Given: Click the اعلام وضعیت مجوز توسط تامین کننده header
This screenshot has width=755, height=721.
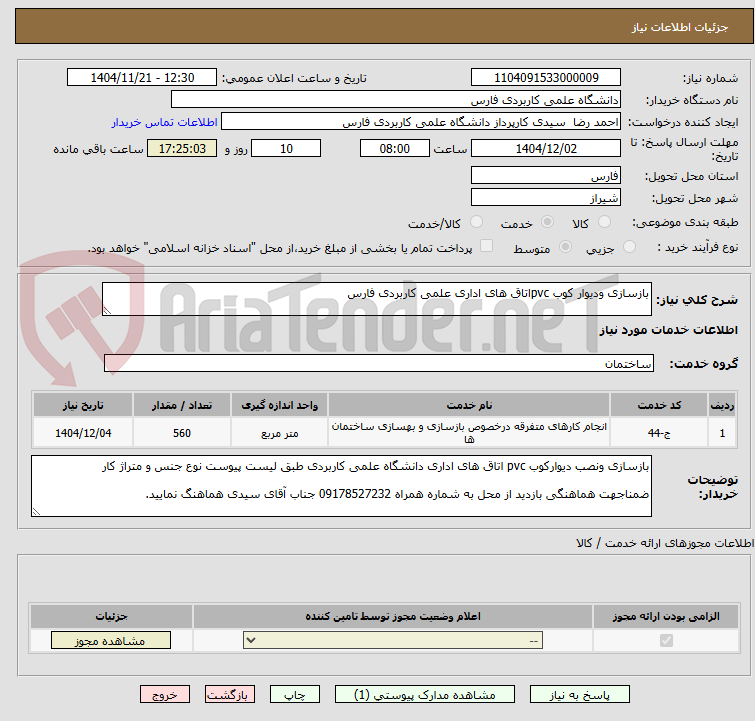Looking at the screenshot, I should [393, 616].
